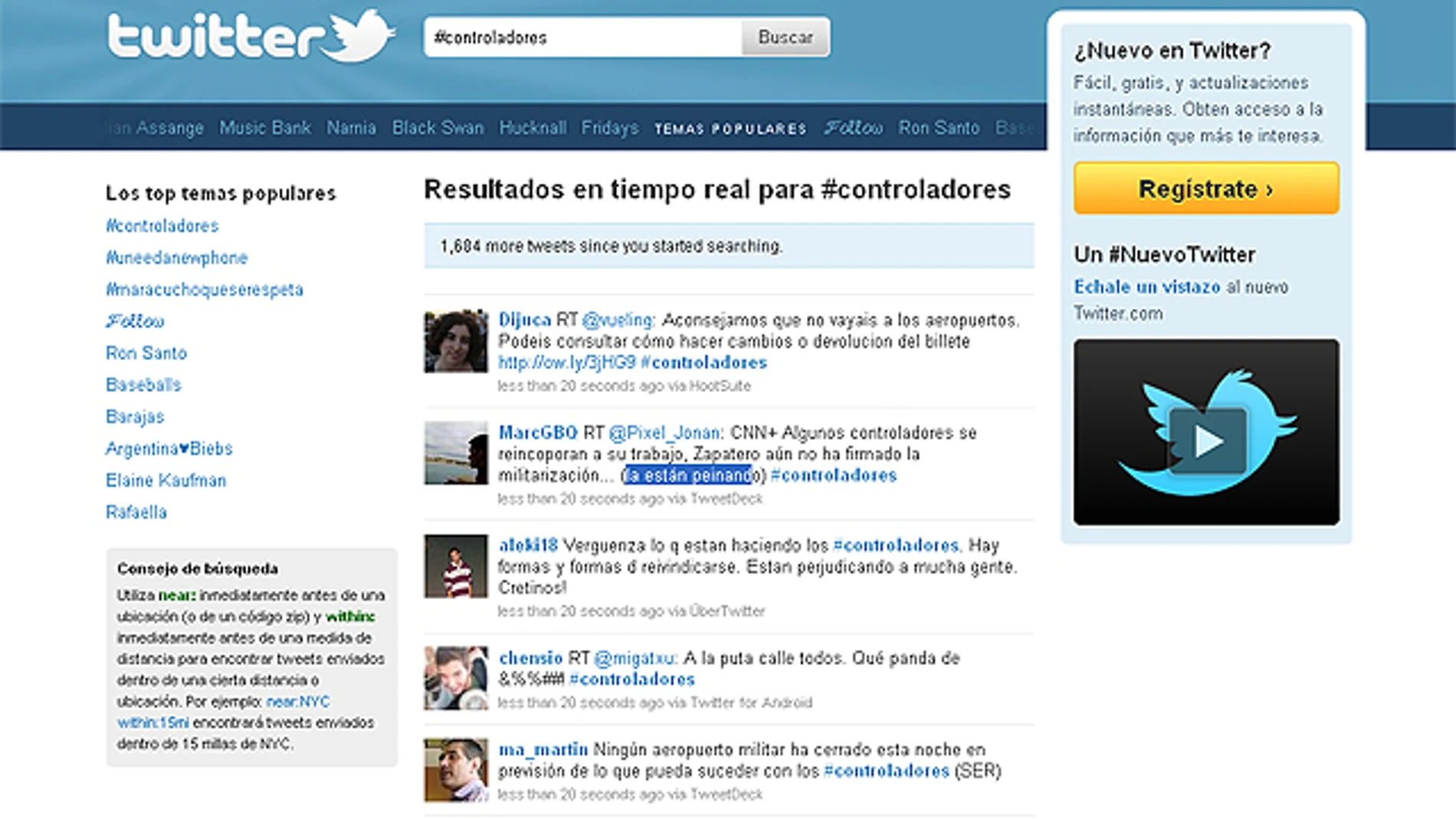Screen dimensions: 1456x819
Task: Open Hucknall trending topic in bar
Action: point(533,128)
